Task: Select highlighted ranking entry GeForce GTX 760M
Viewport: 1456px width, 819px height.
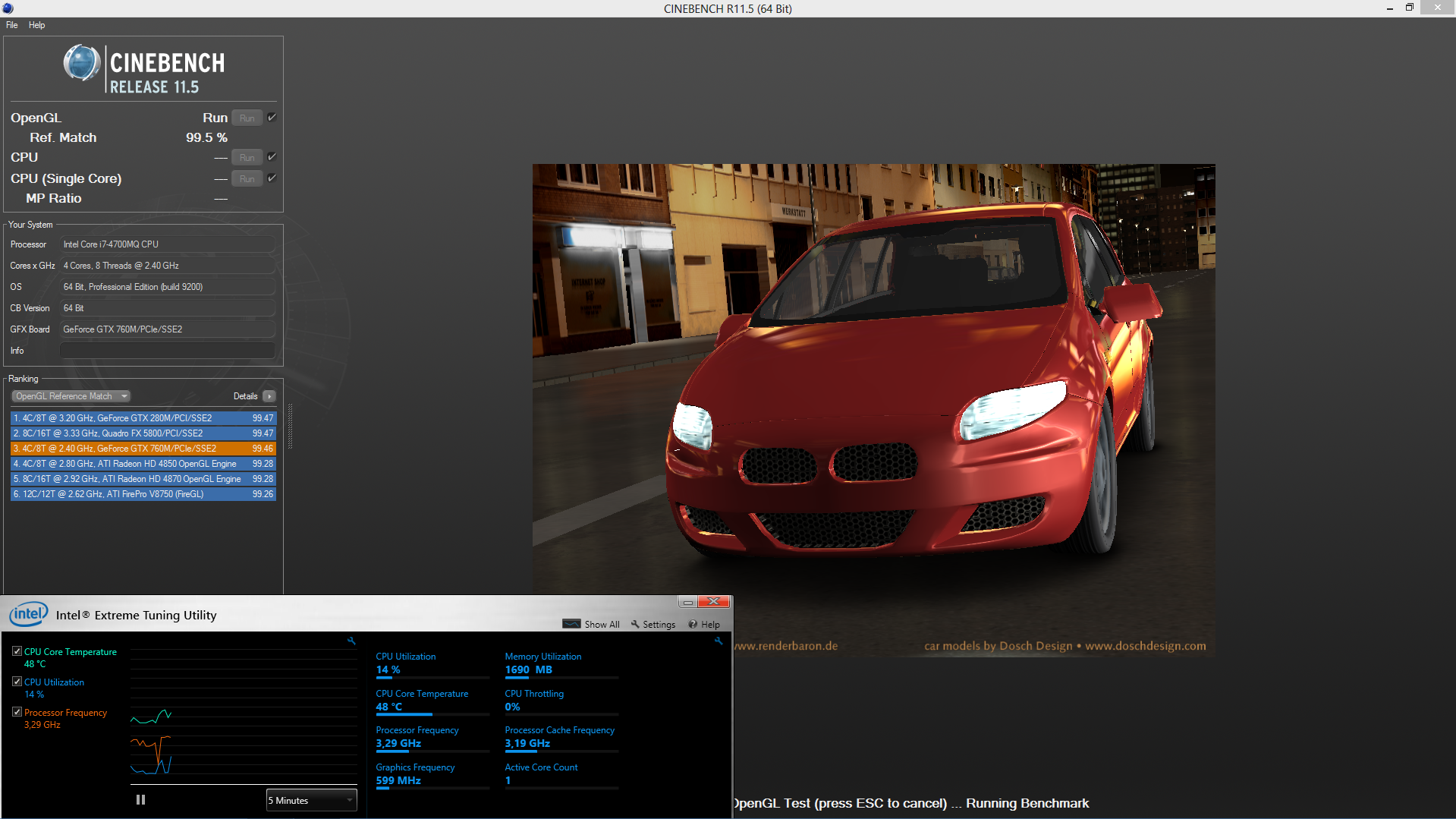Action: (x=143, y=449)
